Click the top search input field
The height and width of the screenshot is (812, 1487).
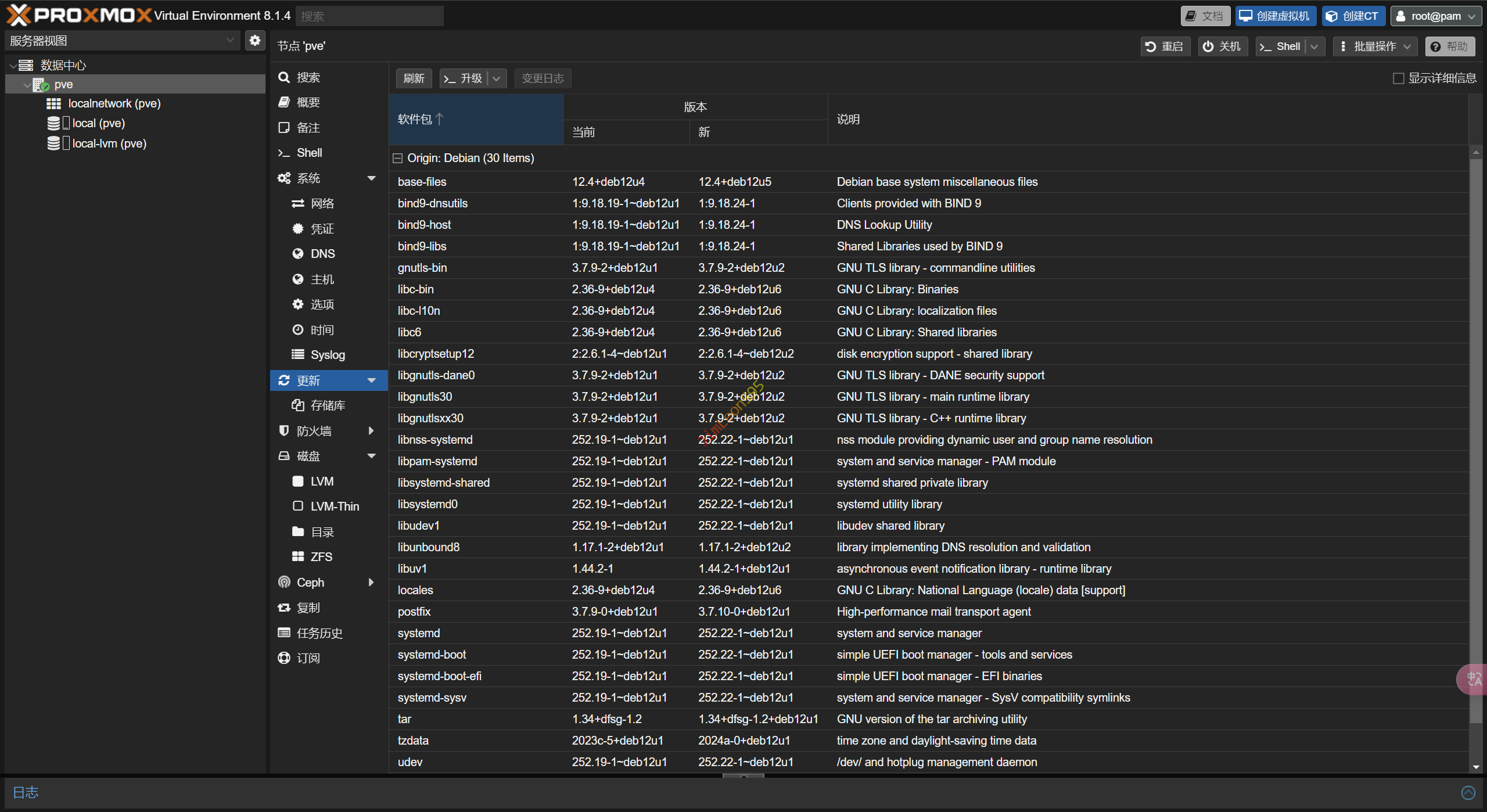point(369,16)
